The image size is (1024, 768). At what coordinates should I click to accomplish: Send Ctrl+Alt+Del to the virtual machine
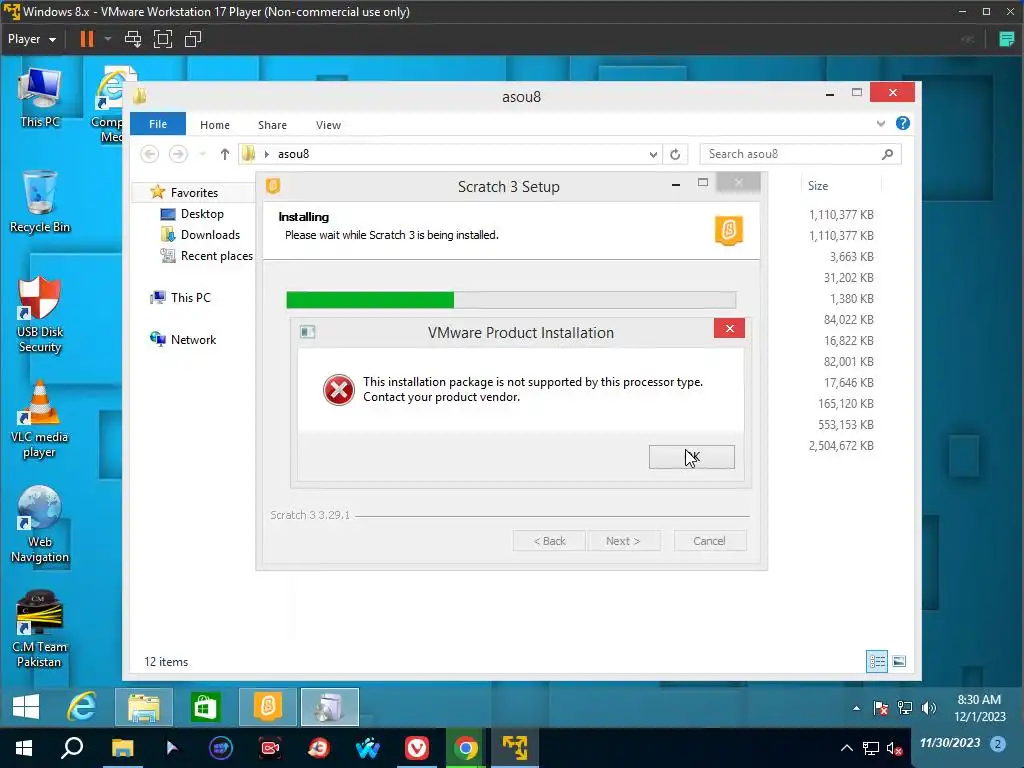coord(133,39)
